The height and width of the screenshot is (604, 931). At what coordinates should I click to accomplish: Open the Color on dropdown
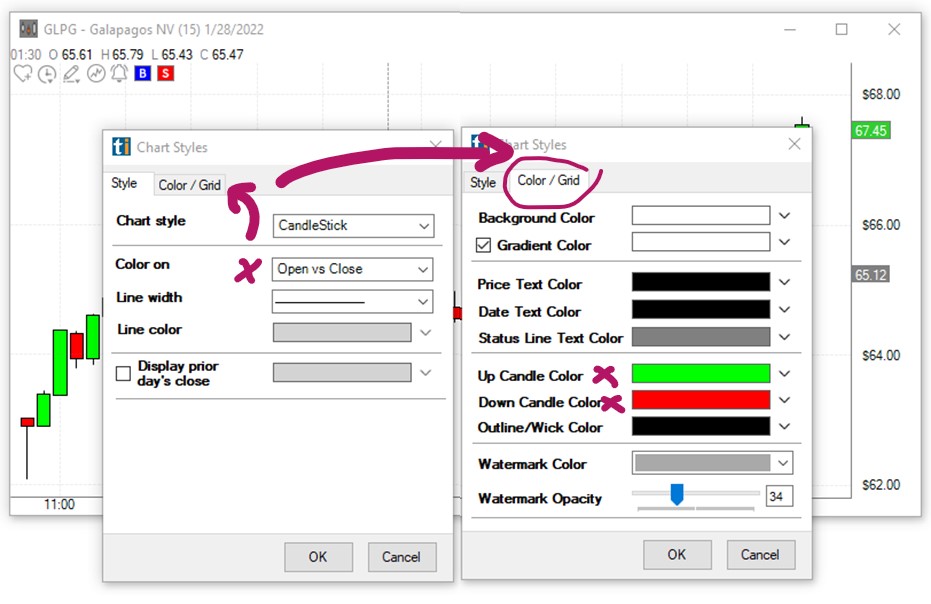pos(353,269)
